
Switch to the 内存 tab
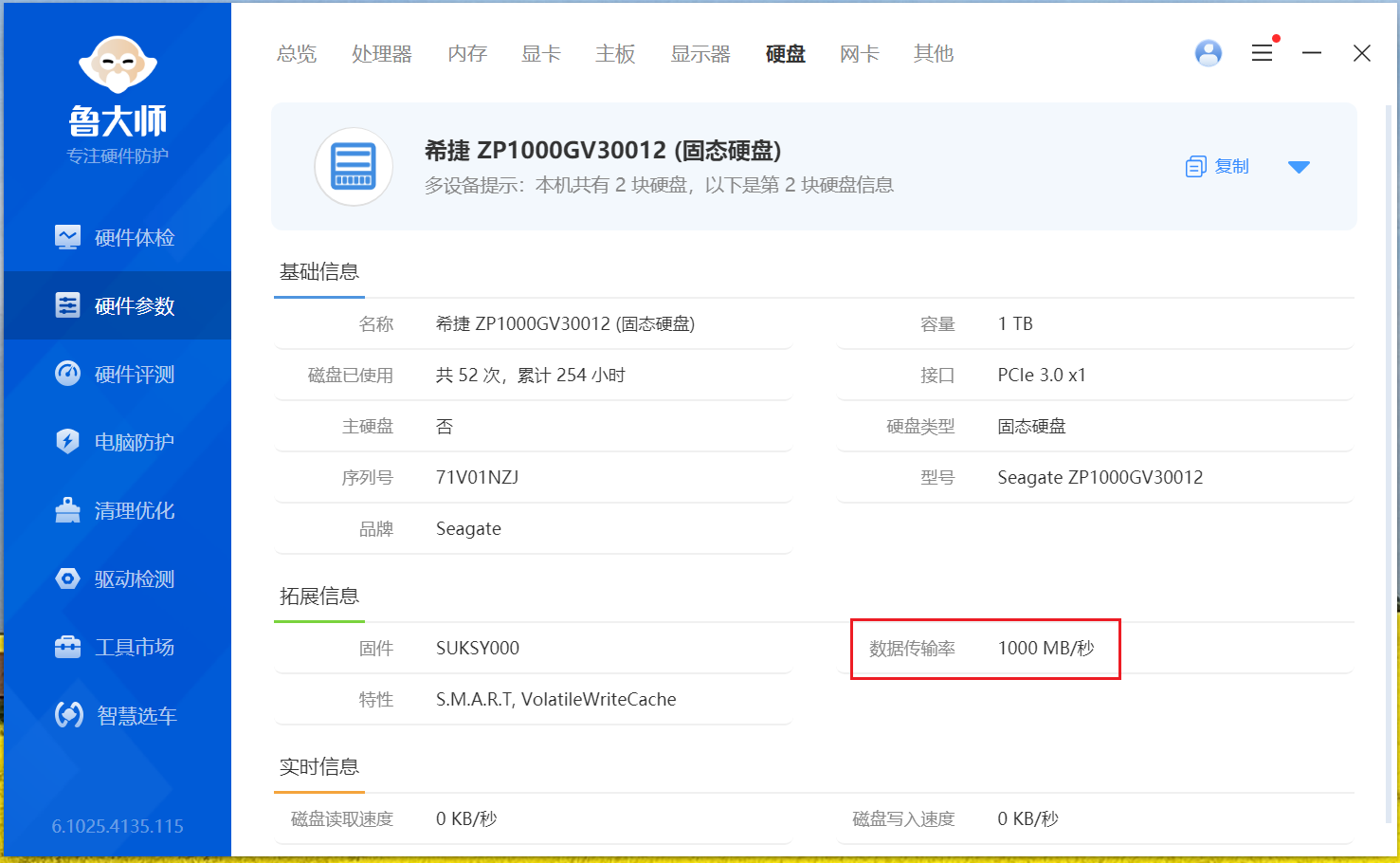click(x=467, y=54)
